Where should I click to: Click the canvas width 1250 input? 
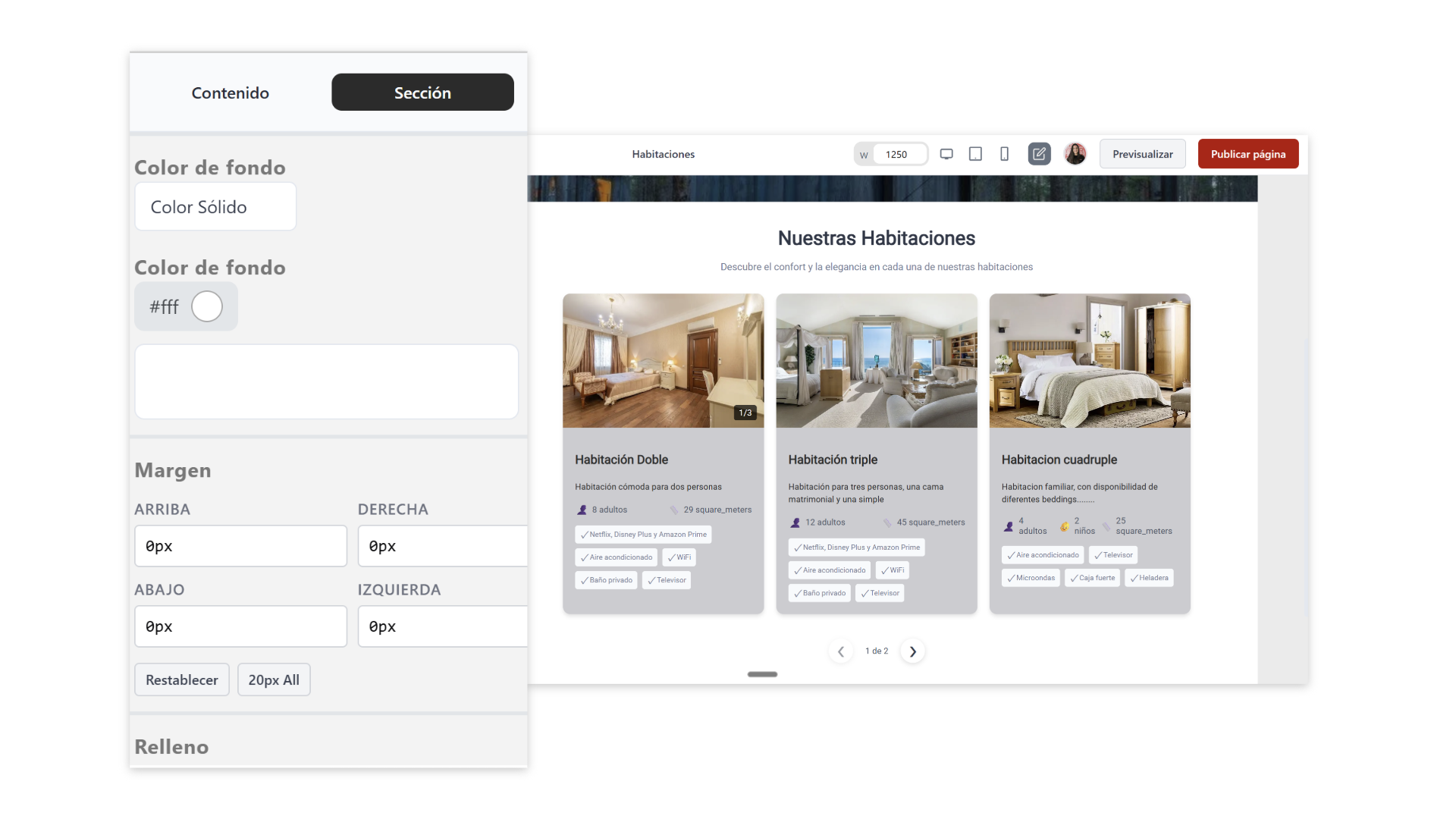click(x=899, y=154)
